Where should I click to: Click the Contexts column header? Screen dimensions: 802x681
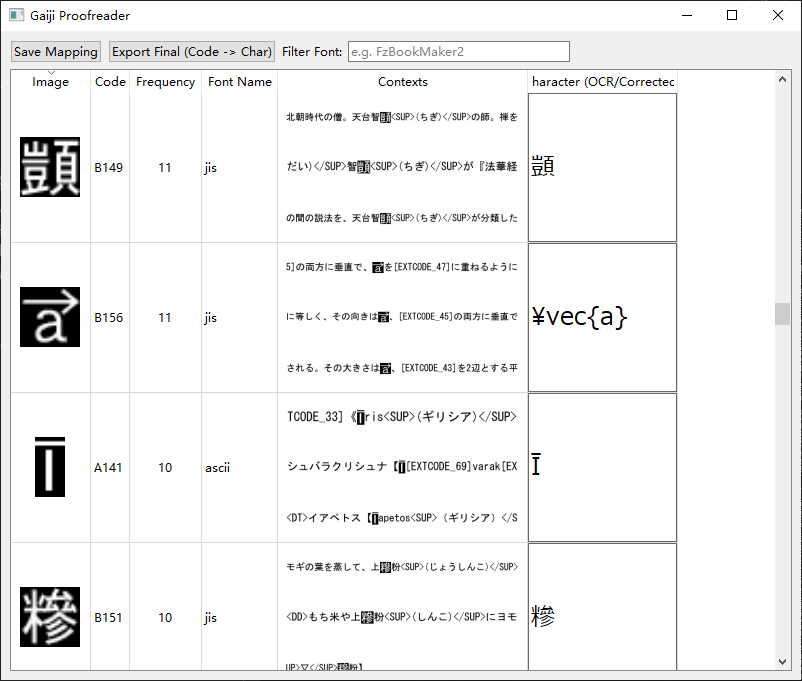pyautogui.click(x=402, y=82)
